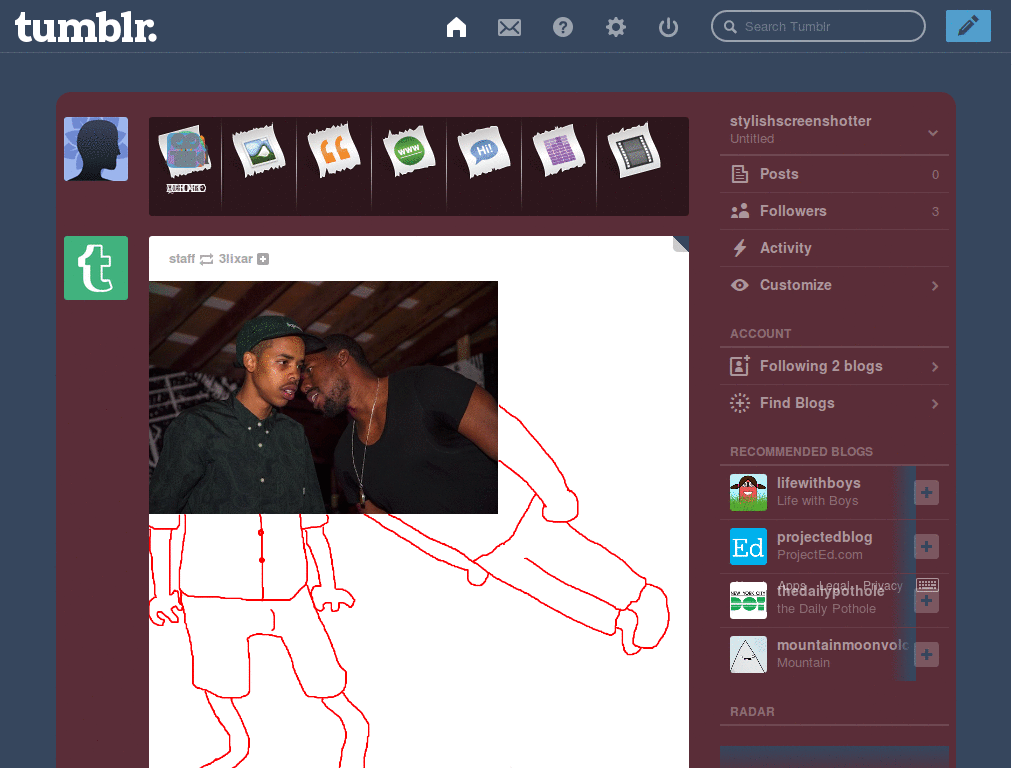Click the 'Untitled' blog title text
The image size is (1024, 768).
752,138
